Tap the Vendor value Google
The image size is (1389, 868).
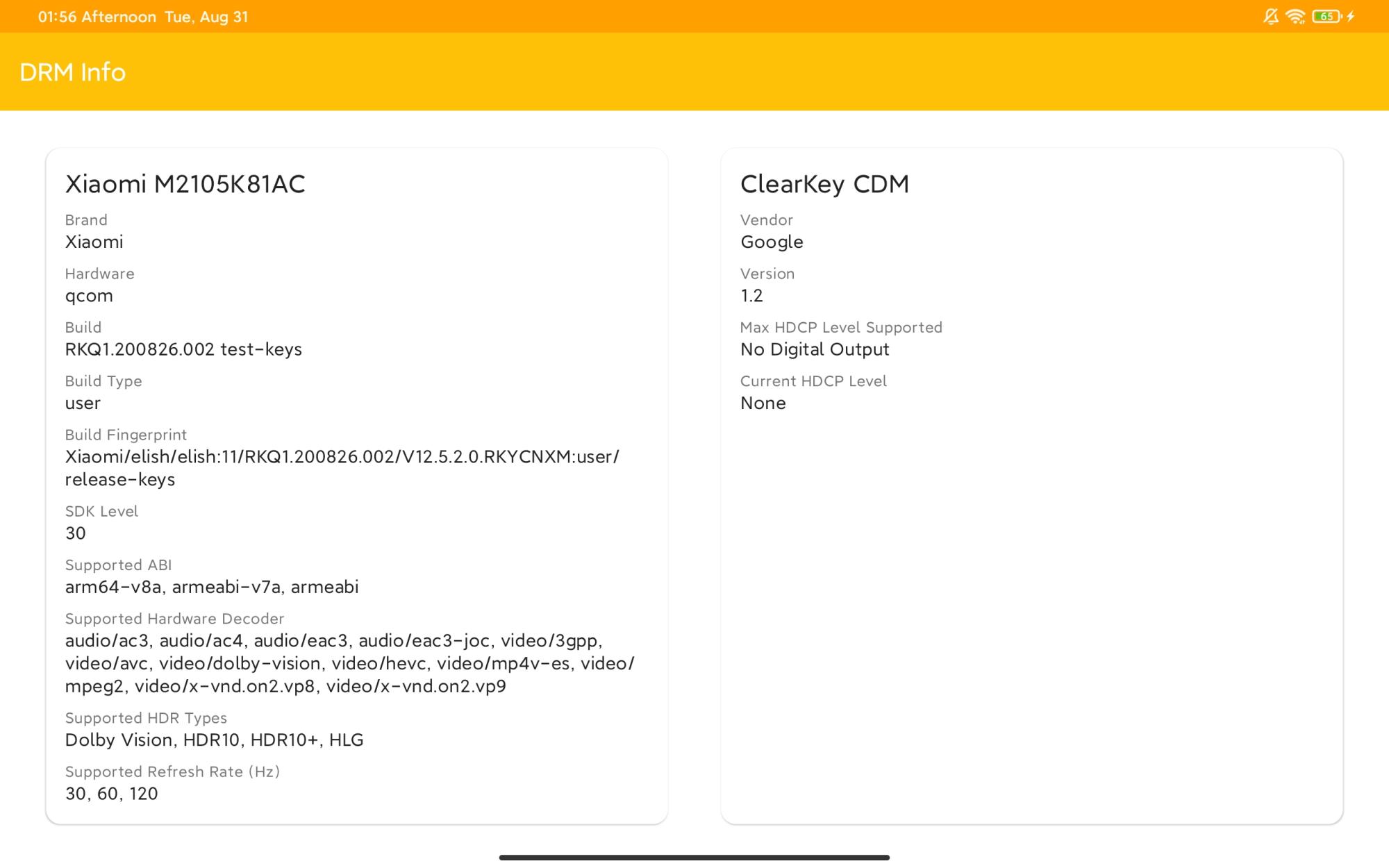pyautogui.click(x=772, y=242)
